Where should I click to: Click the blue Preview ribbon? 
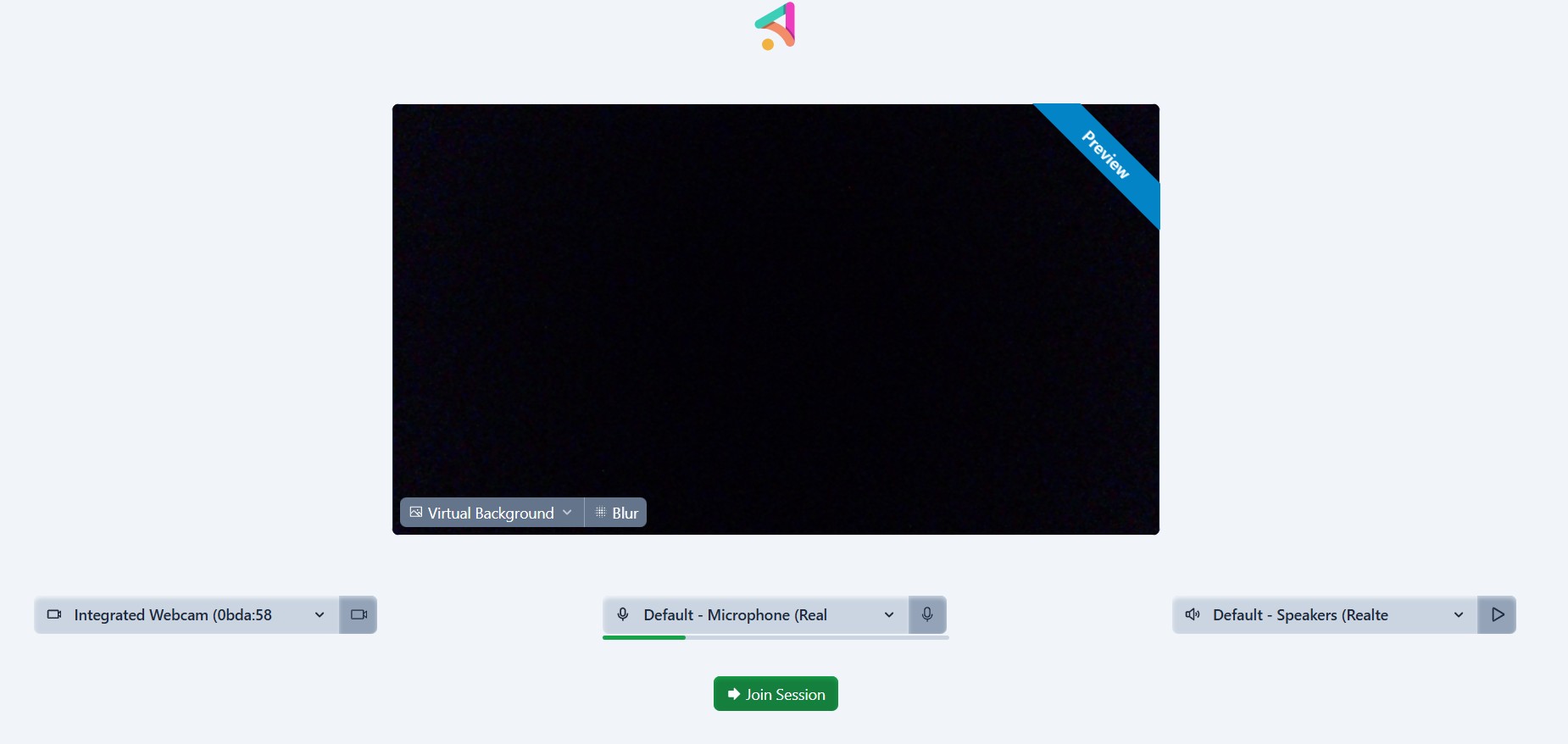[1105, 155]
